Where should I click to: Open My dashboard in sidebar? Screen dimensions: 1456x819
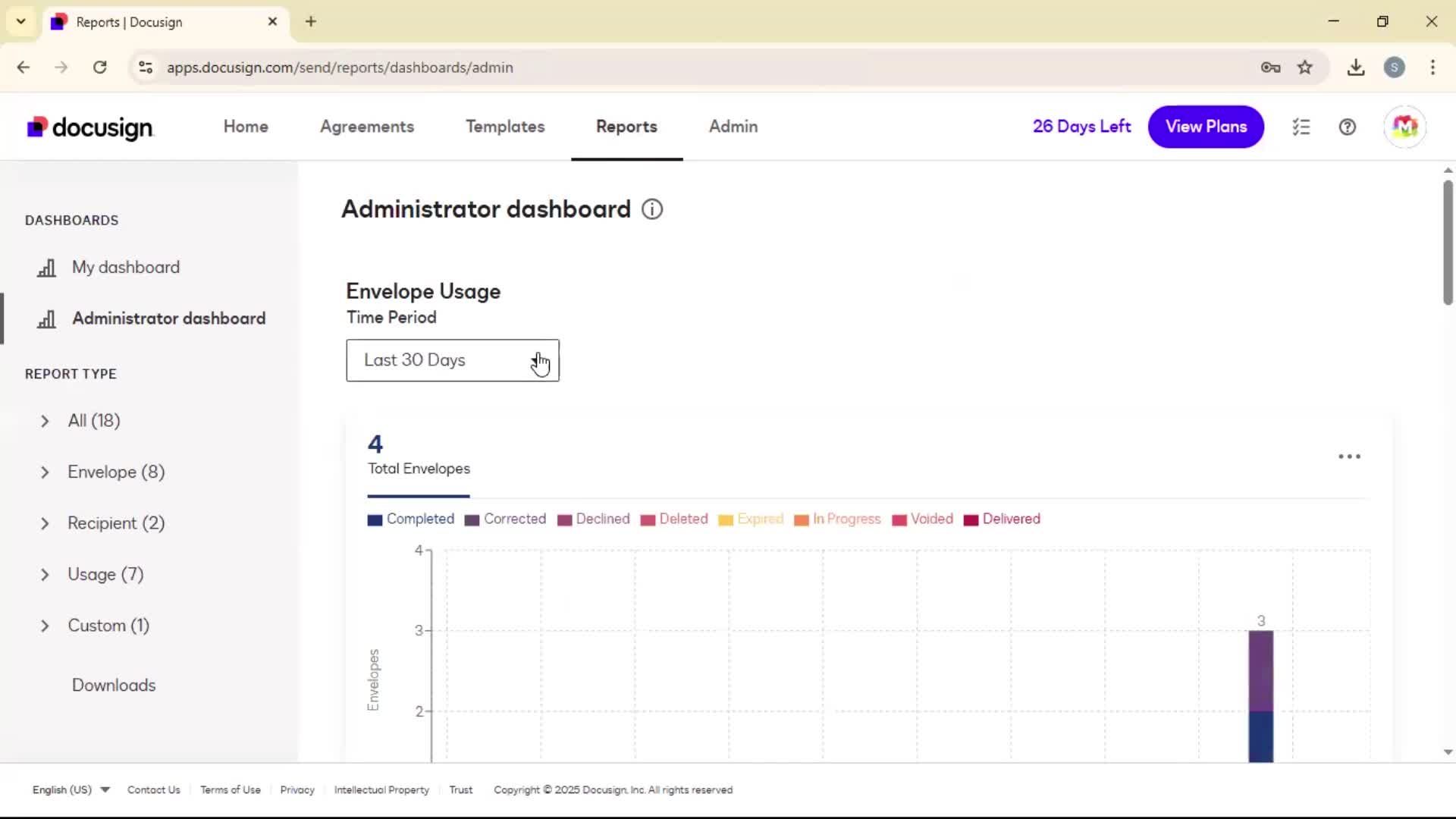click(126, 268)
